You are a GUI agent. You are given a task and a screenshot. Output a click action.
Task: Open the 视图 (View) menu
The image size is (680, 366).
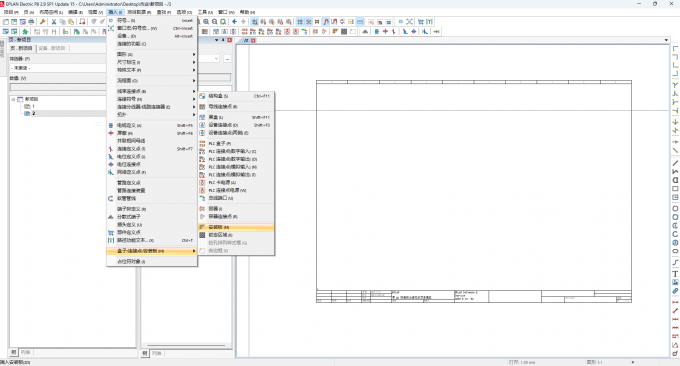pos(95,12)
